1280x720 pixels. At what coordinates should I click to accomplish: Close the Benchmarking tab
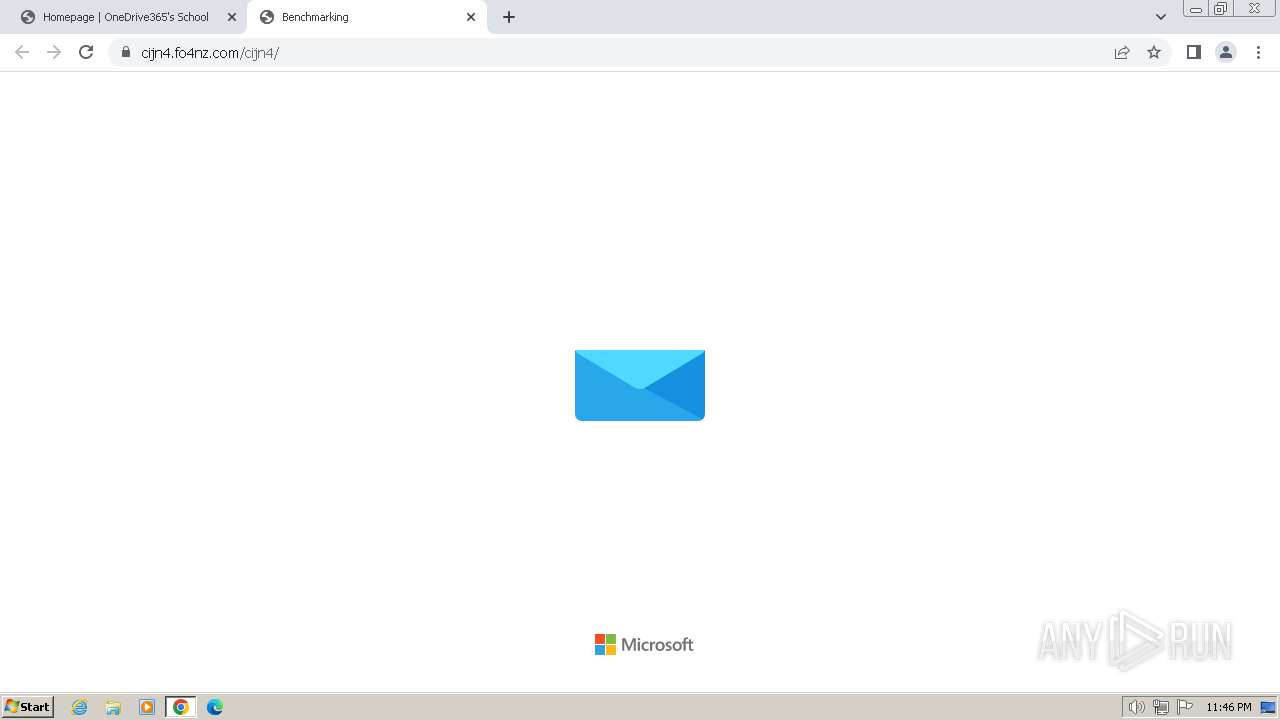tap(471, 17)
